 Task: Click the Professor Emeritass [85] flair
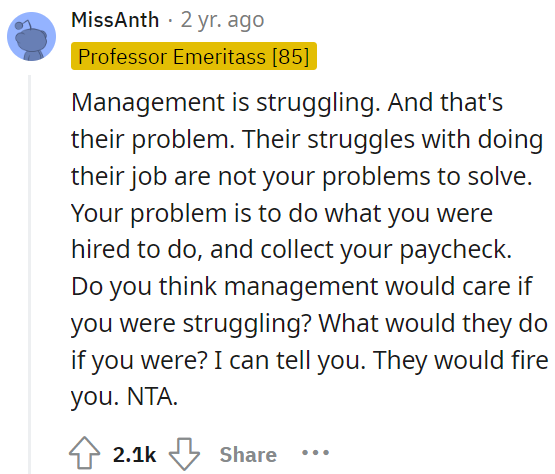(x=194, y=56)
